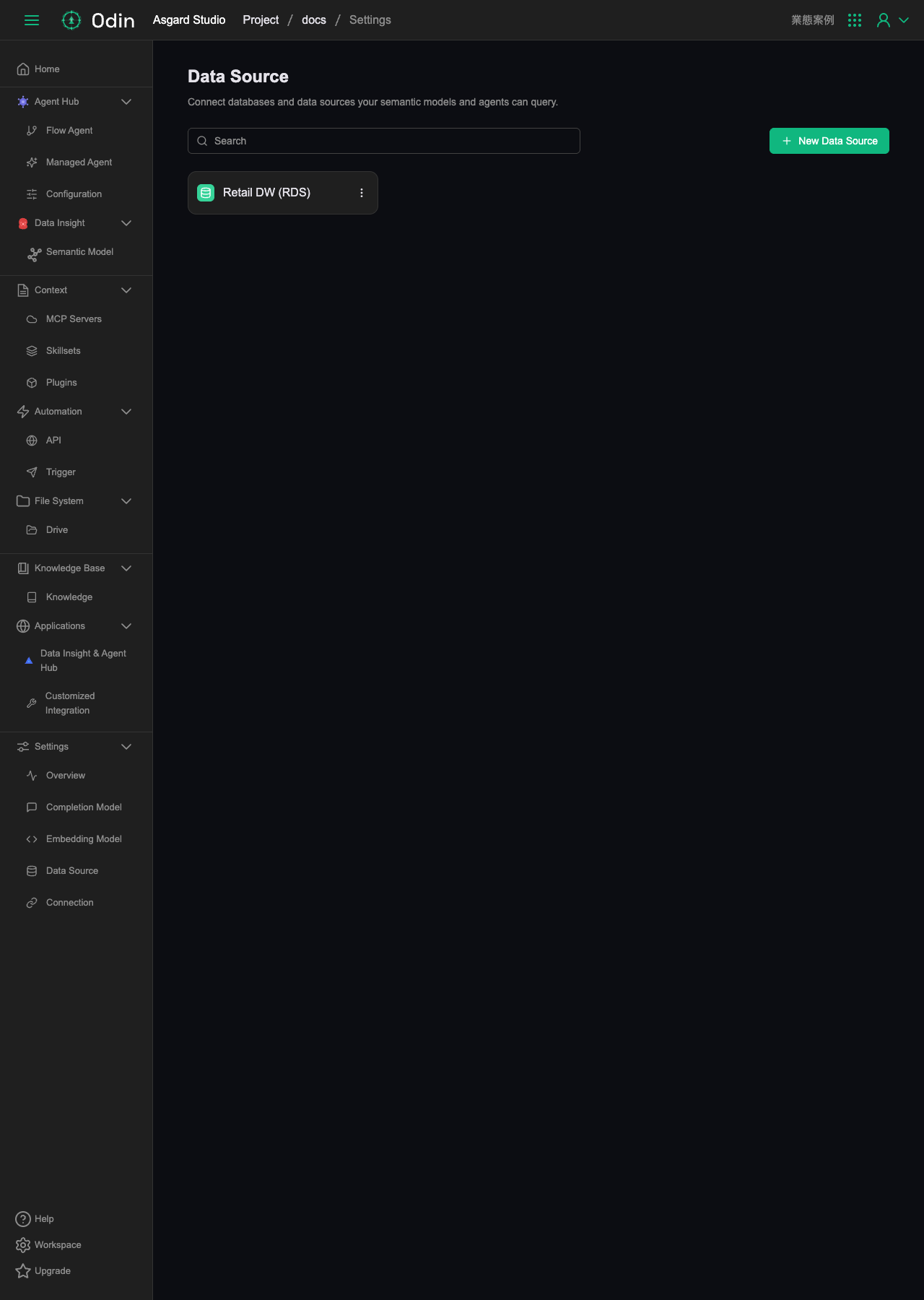
Task: Collapse the Data Insight section
Action: [x=126, y=223]
